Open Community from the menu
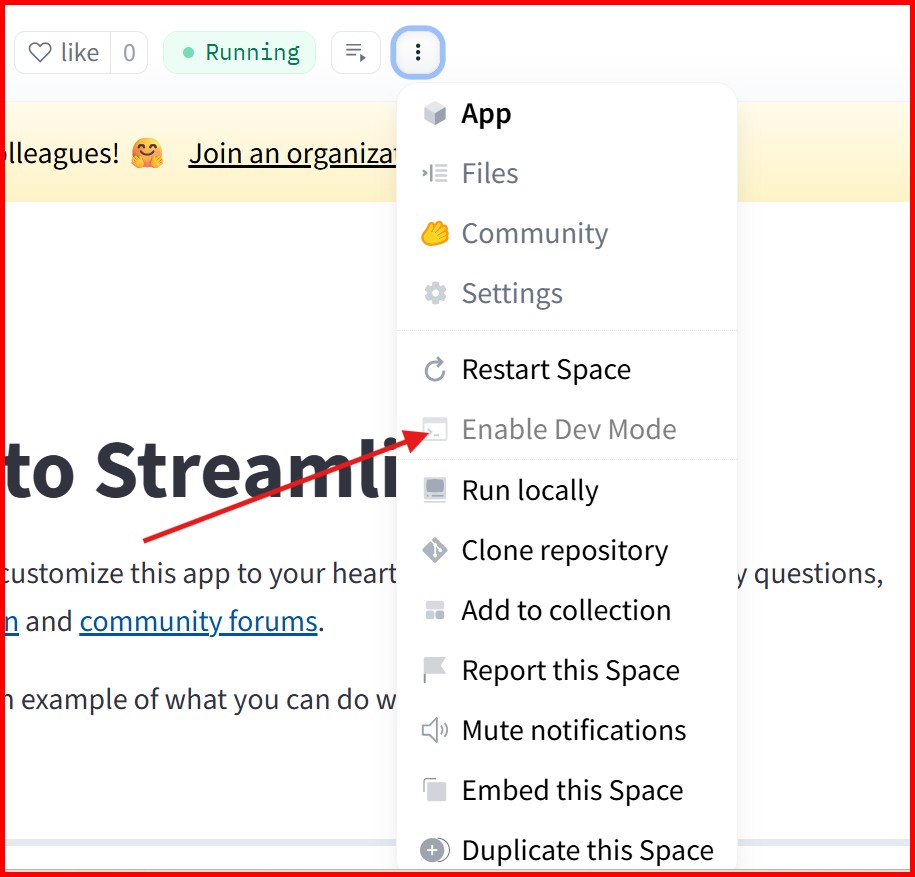This screenshot has height=877, width=915. (x=567, y=233)
